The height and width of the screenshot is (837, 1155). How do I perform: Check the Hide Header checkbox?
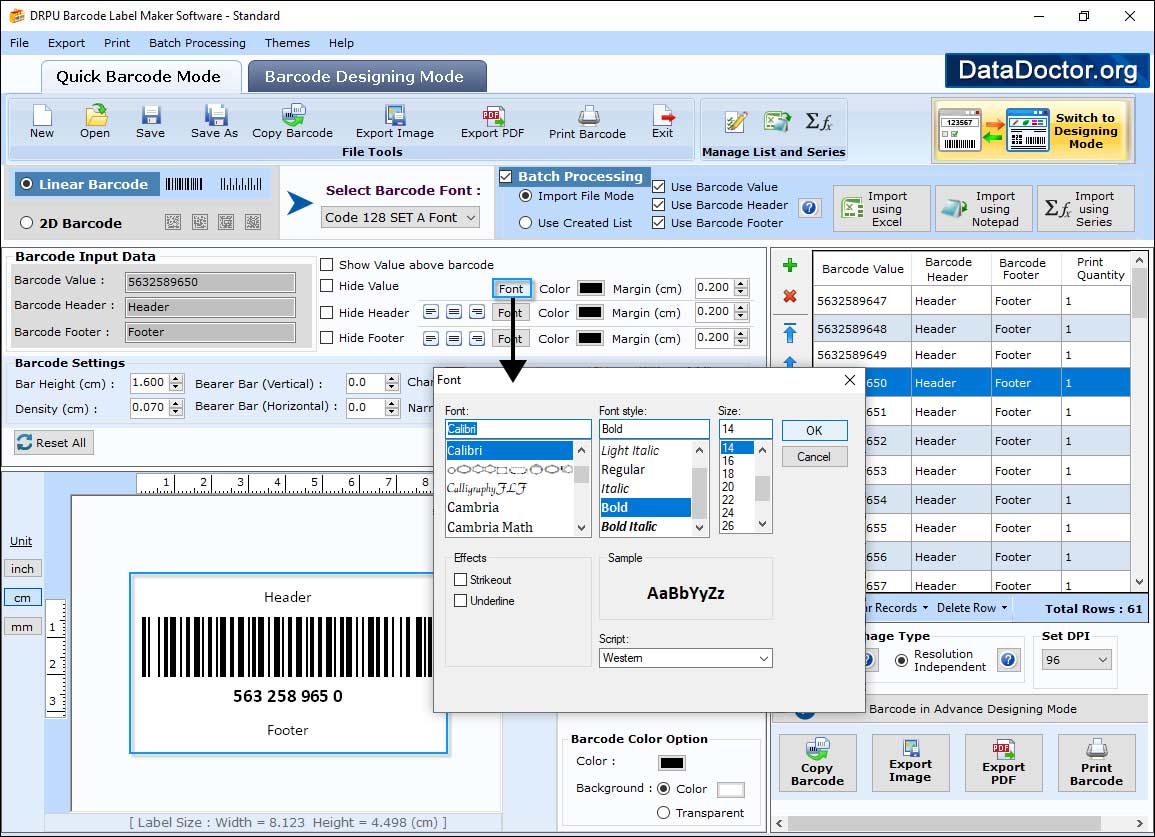coord(326,312)
